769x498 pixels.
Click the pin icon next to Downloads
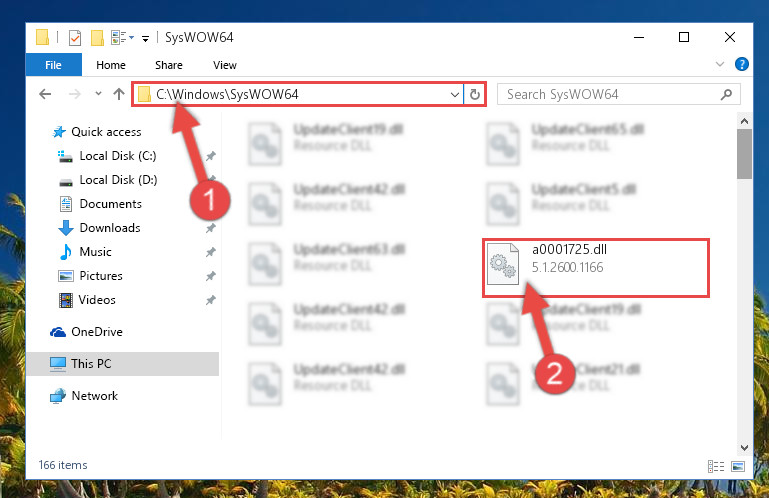pyautogui.click(x=210, y=228)
